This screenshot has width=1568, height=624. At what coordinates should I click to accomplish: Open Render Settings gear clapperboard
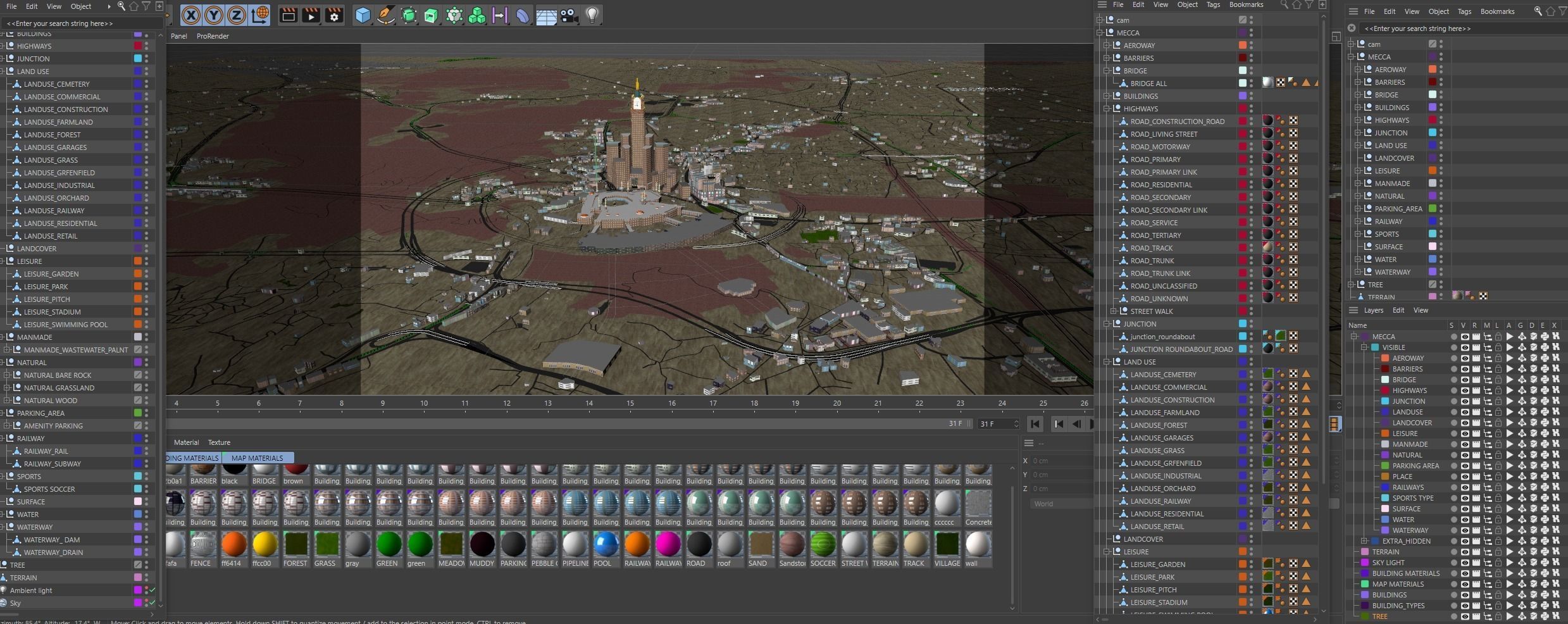334,15
